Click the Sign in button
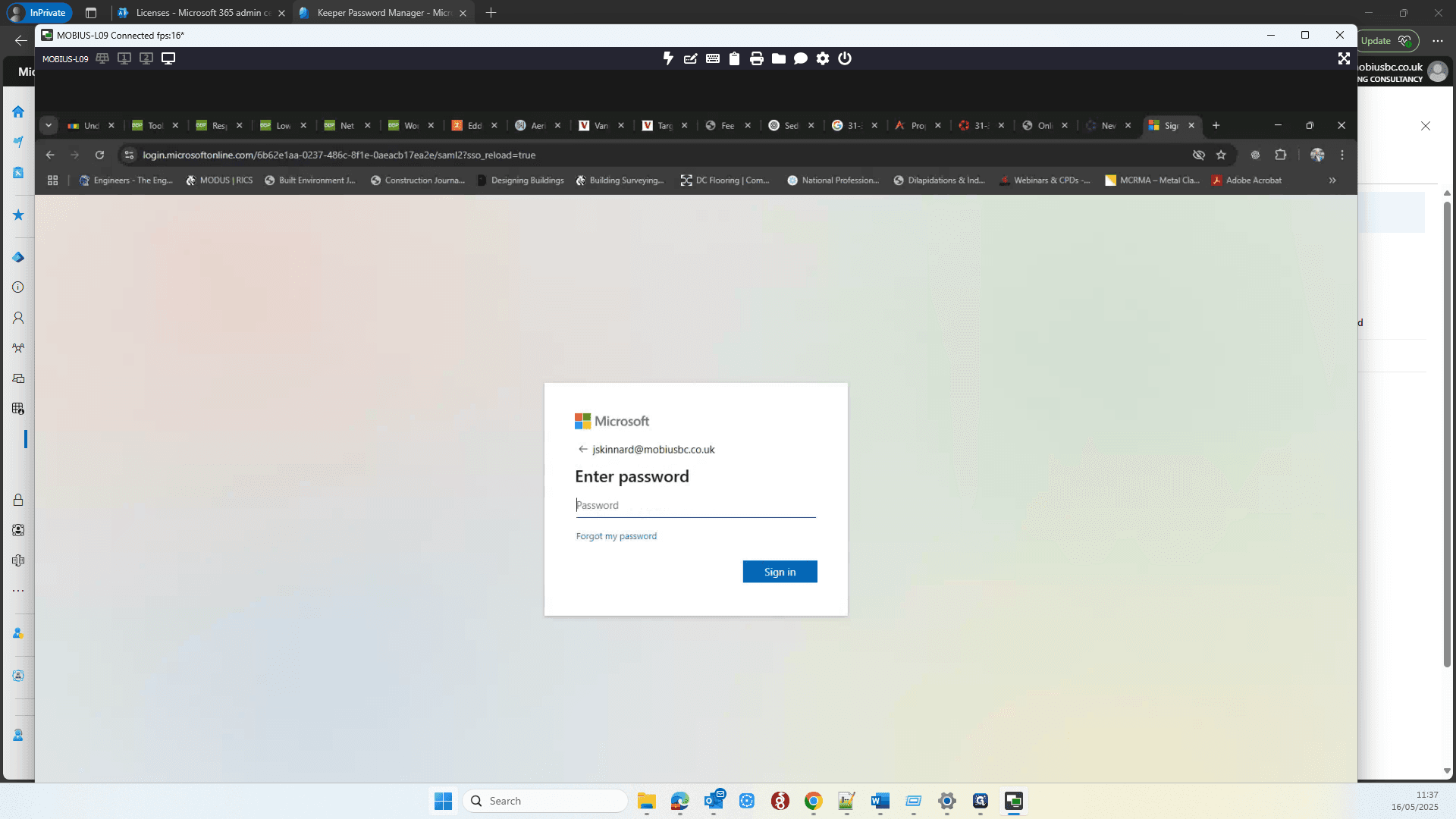 pos(780,572)
